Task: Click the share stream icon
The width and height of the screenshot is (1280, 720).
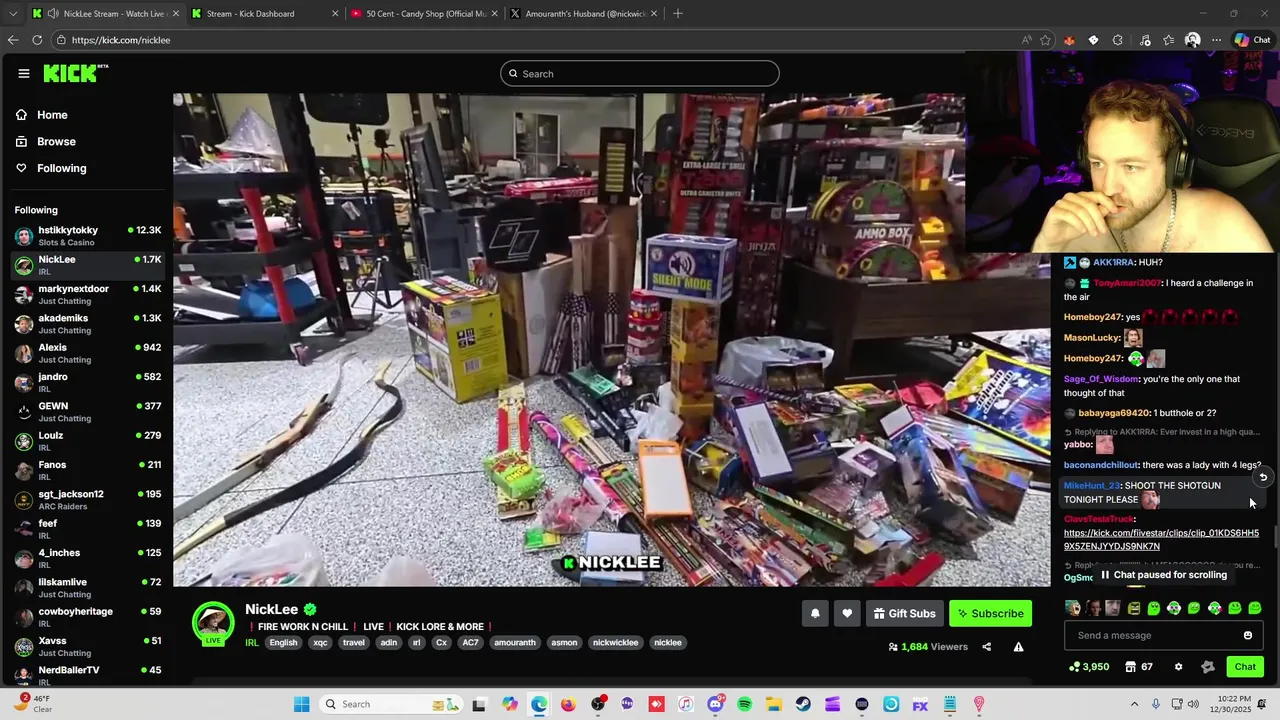Action: point(986,647)
